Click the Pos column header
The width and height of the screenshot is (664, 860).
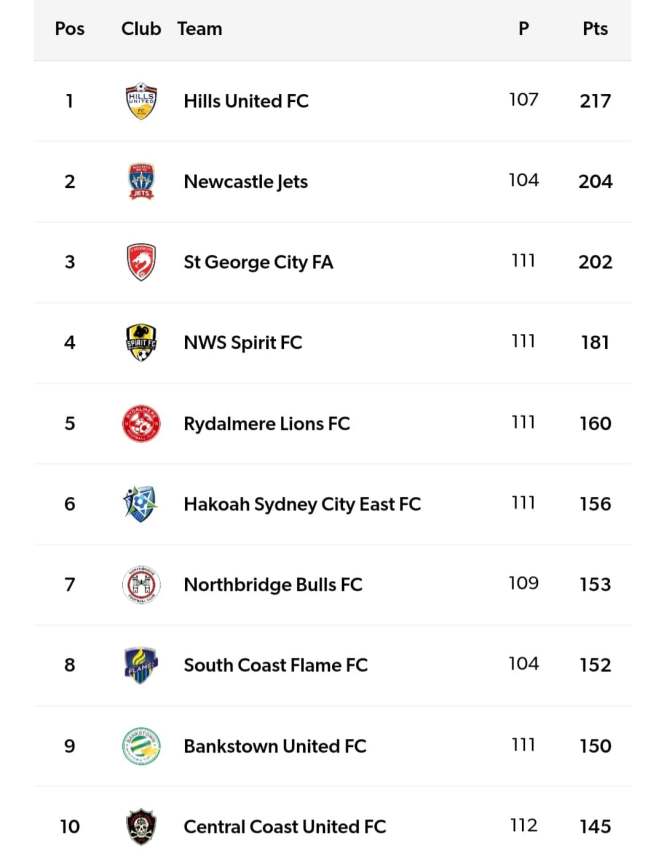(x=69, y=29)
